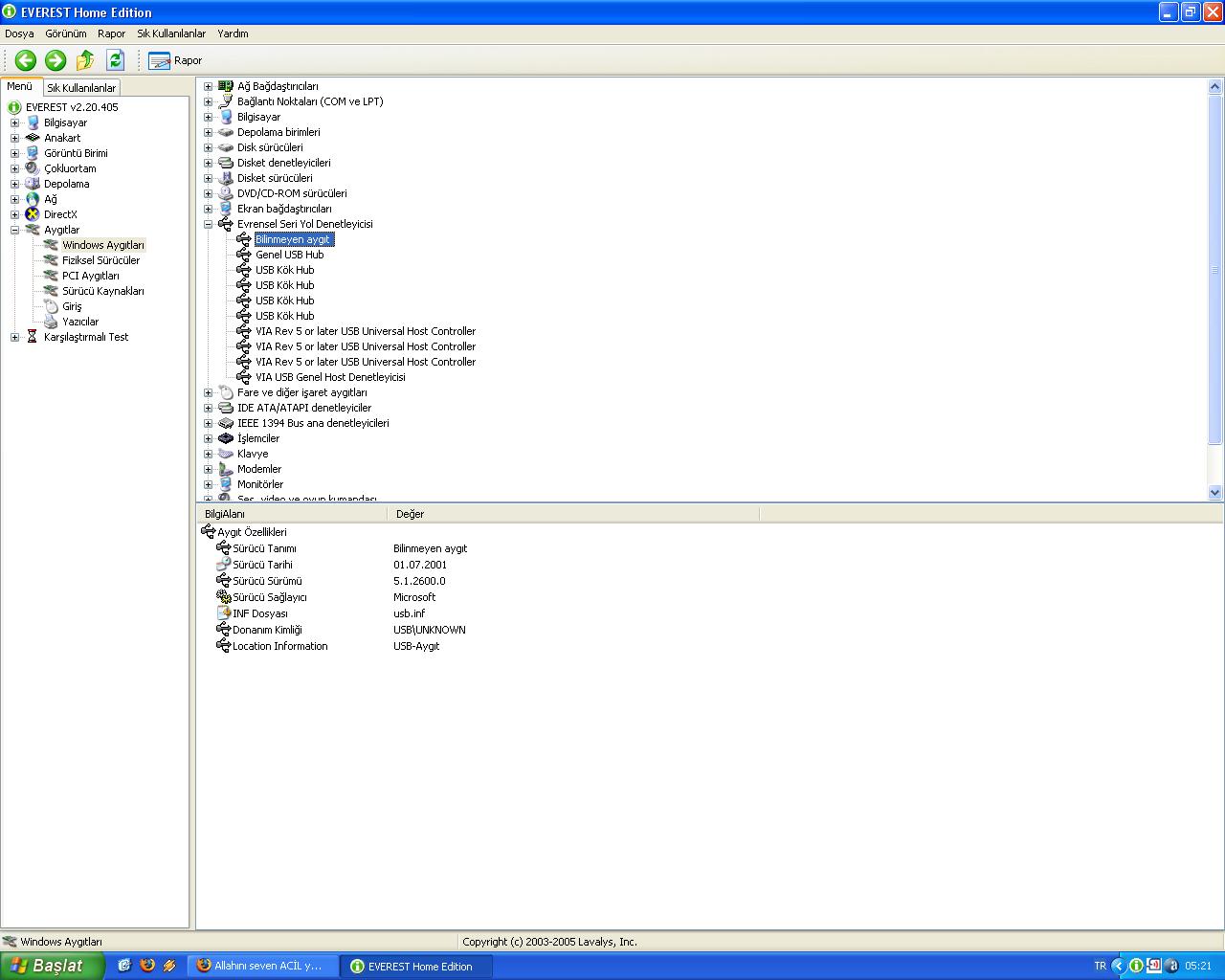
Task: Click the Monitörler icon
Action: pos(226,484)
